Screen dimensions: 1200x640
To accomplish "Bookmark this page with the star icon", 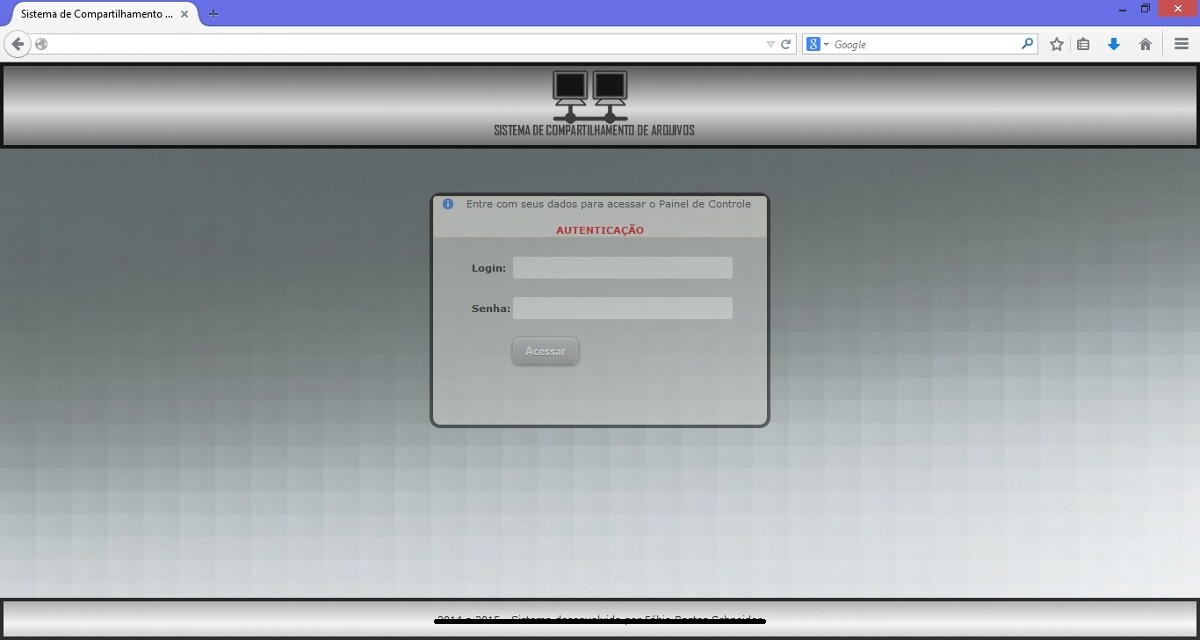I will click(x=1056, y=44).
